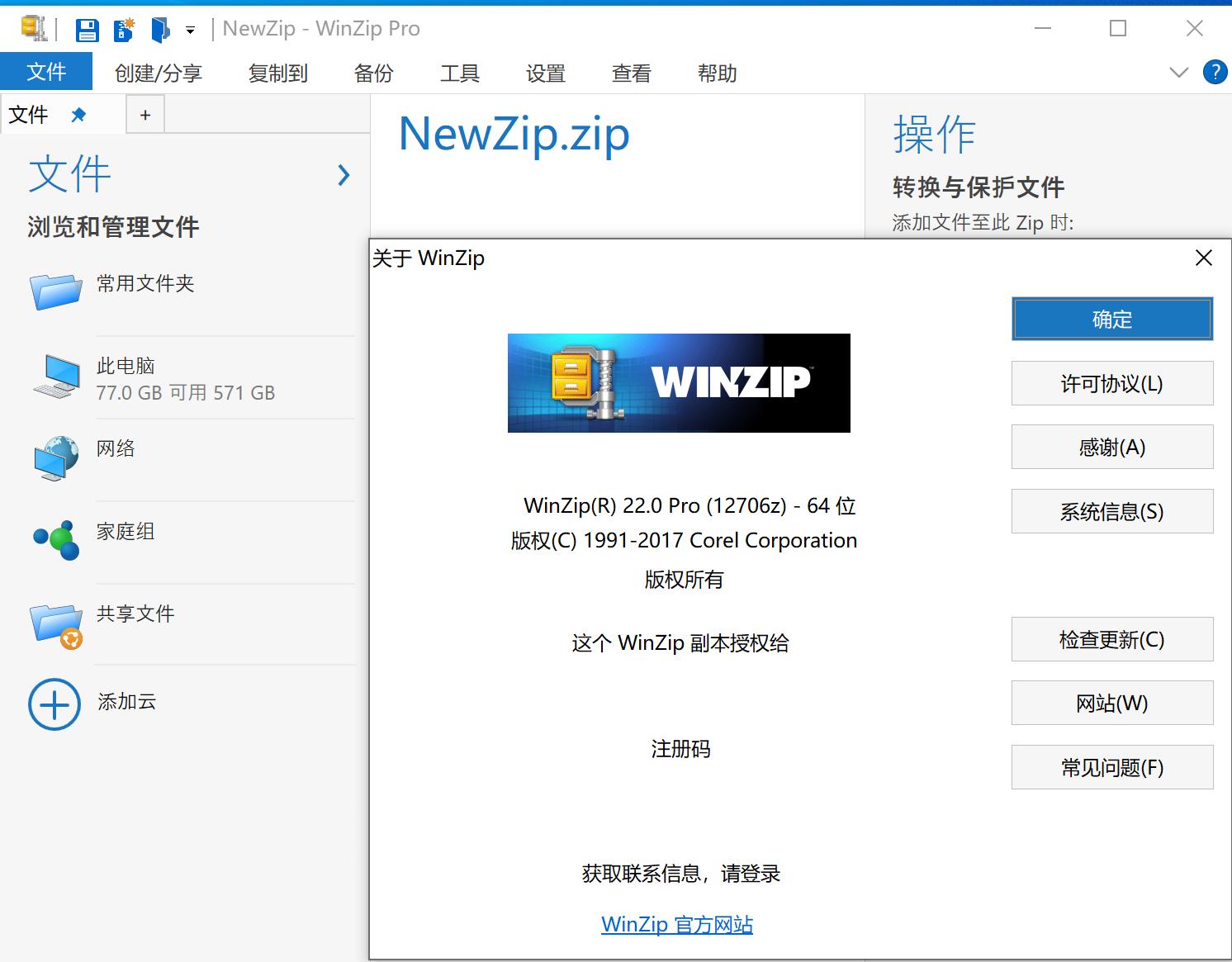Click the 版权(C) 1991-2017 Corel Corporation text

point(684,540)
